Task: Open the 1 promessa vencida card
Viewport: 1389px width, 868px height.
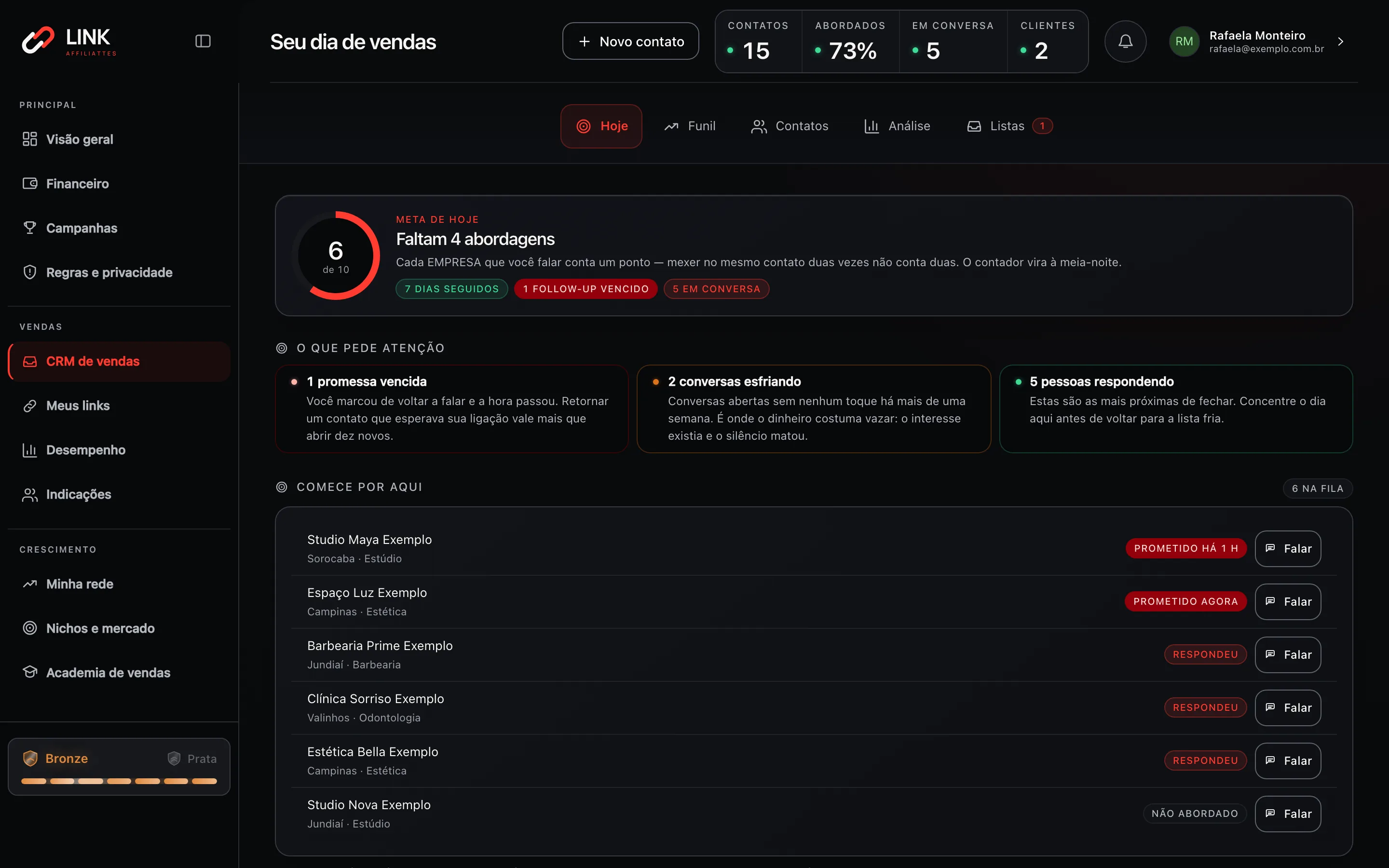Action: (x=452, y=409)
